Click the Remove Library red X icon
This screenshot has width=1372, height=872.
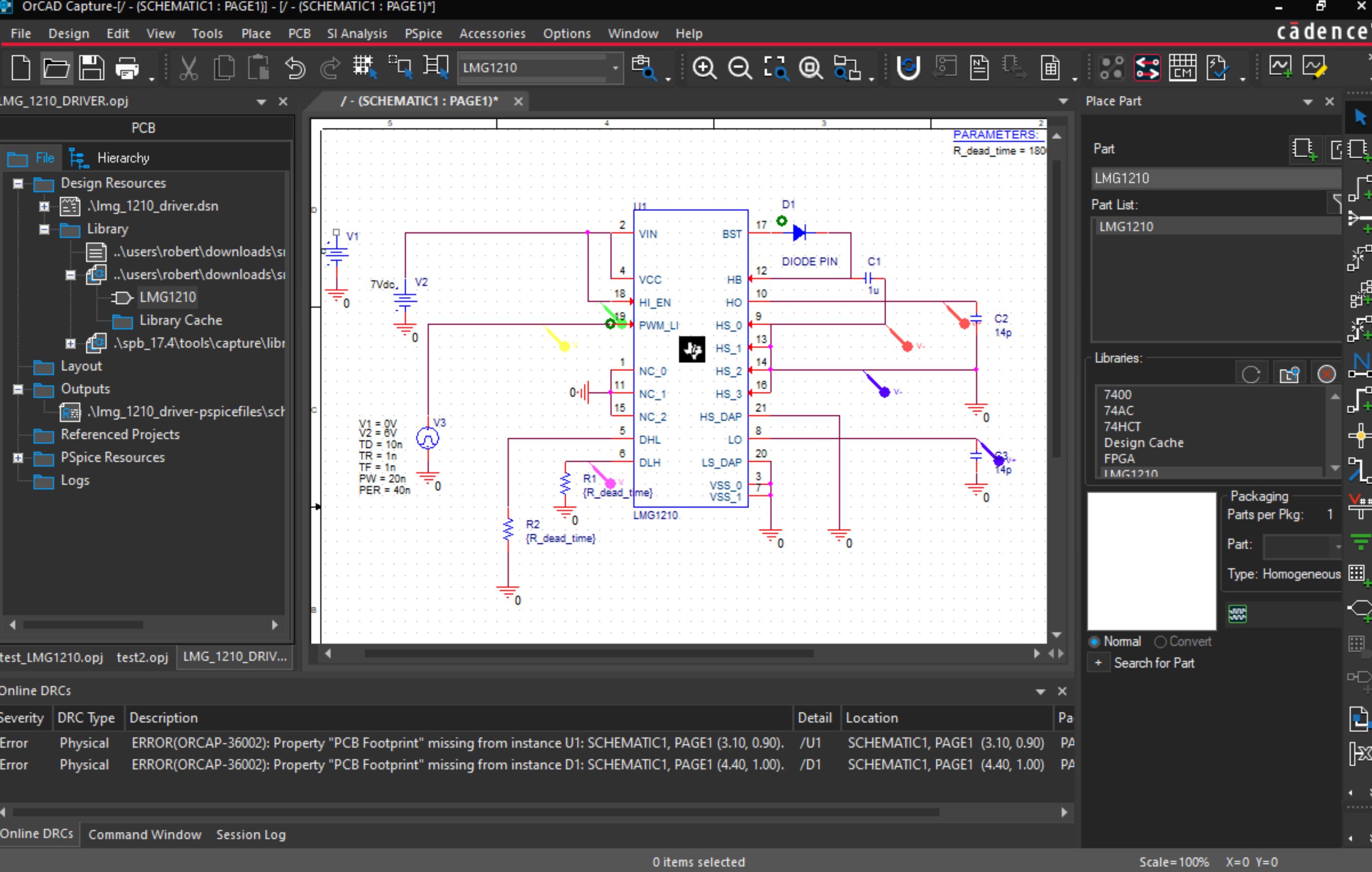[1326, 374]
